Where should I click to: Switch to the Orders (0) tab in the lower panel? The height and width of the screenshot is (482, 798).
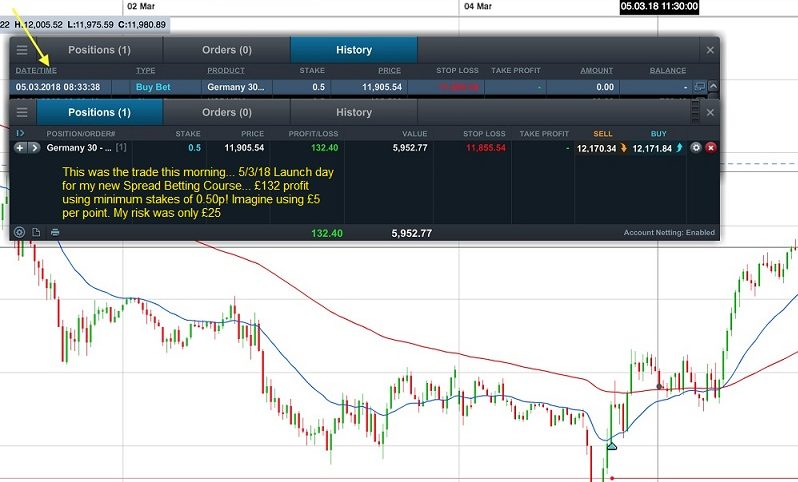click(x=226, y=113)
